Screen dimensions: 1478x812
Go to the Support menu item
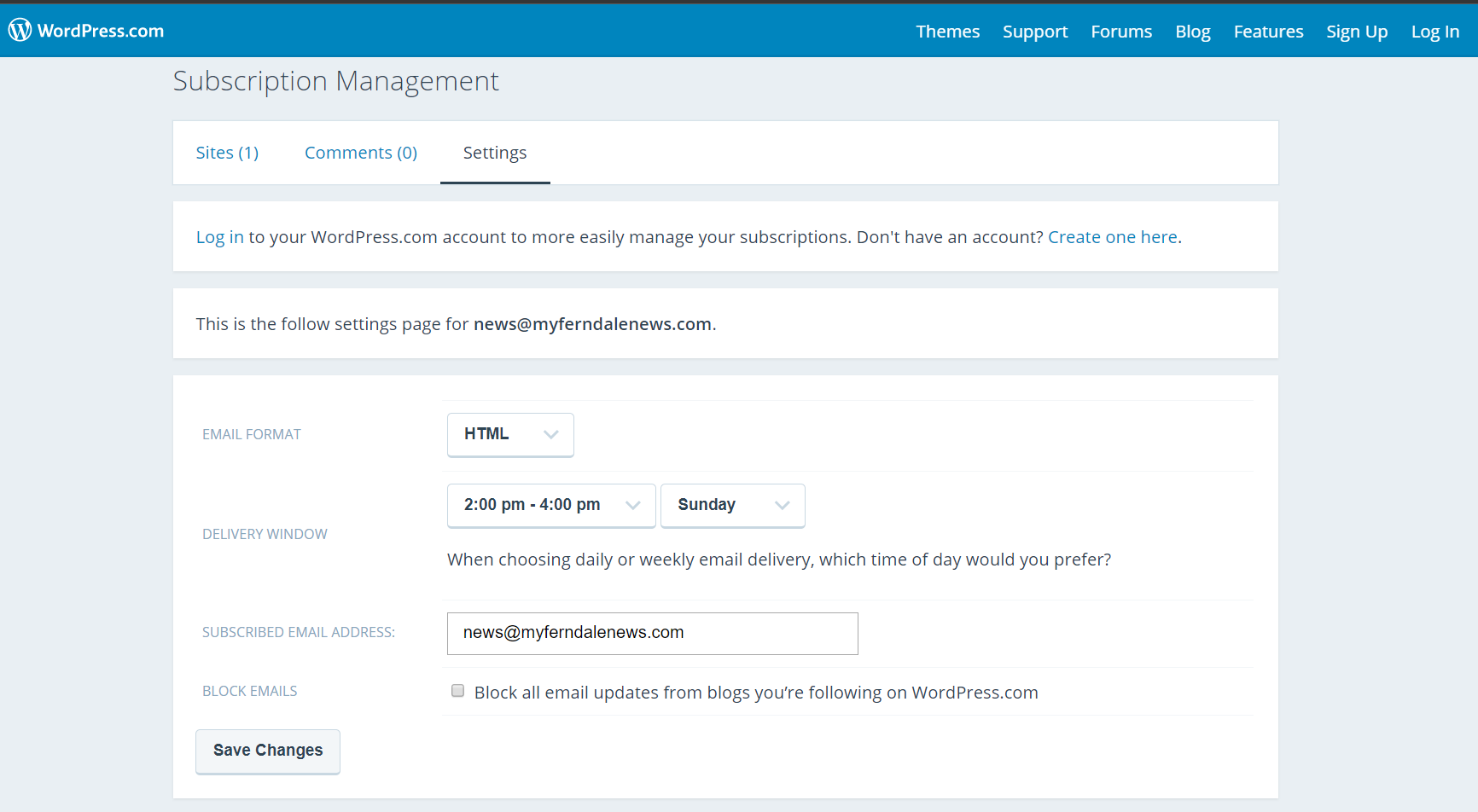1034,32
